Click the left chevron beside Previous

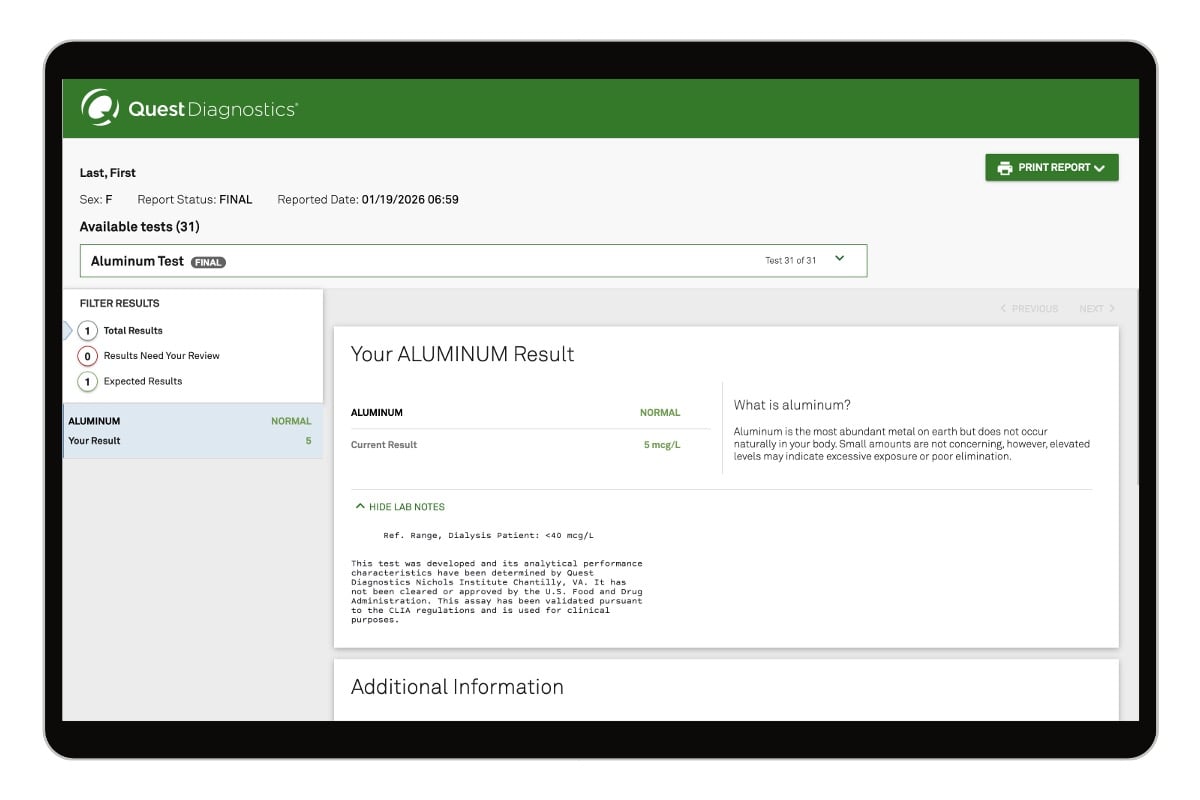[1003, 309]
